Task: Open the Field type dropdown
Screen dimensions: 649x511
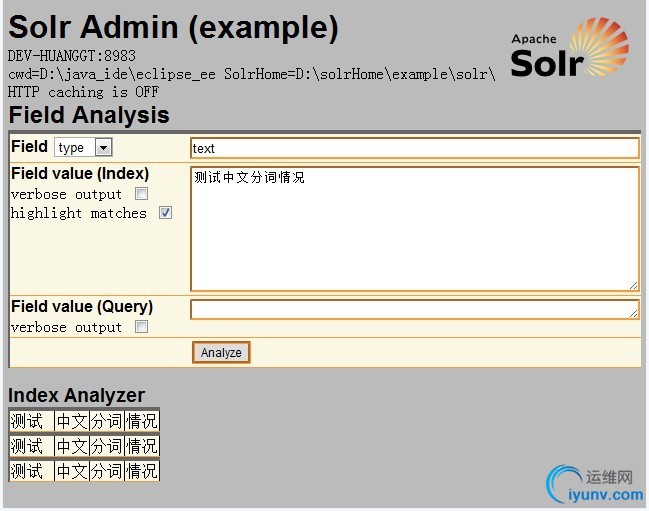Action: 83,147
